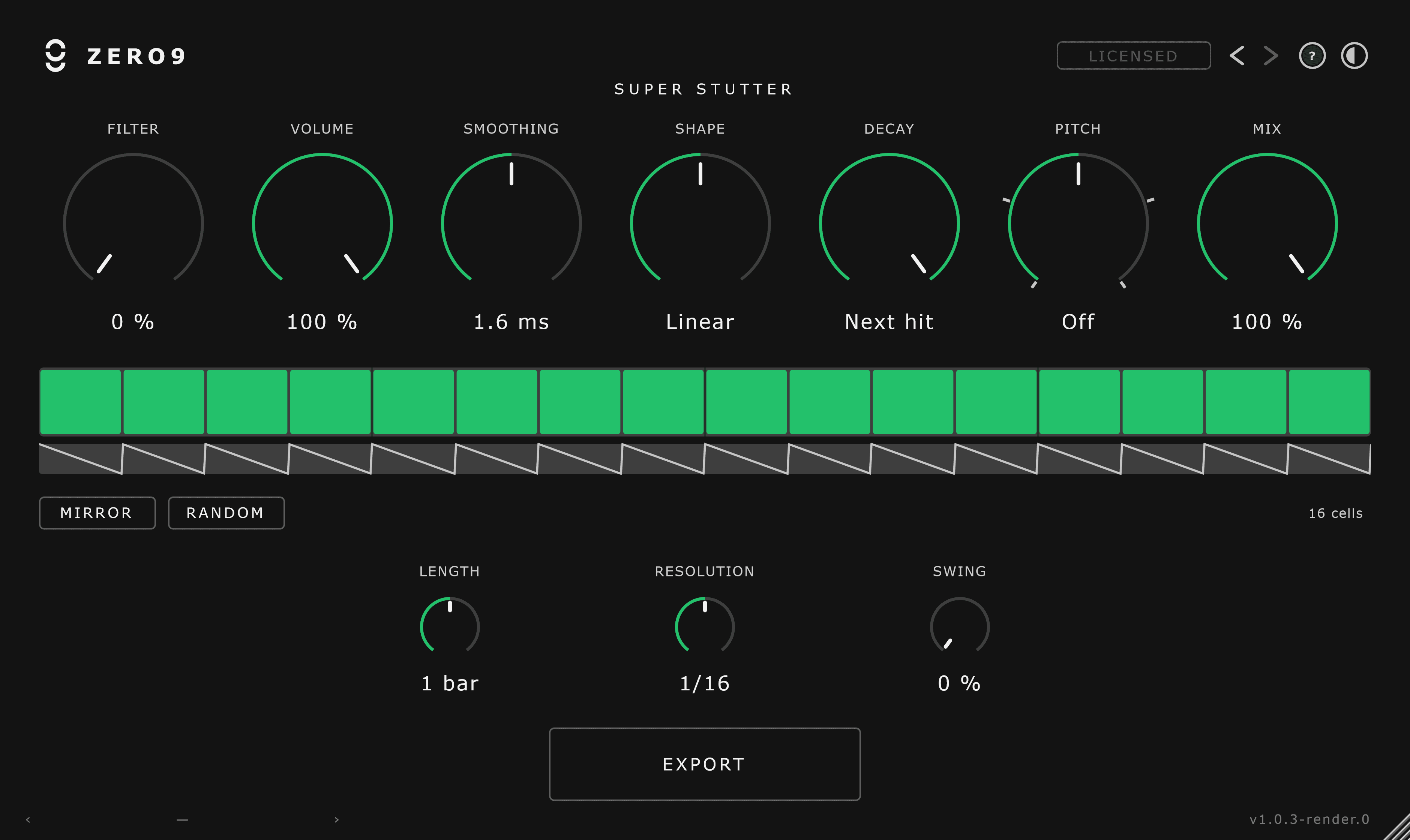
Task: Open the help question mark icon
Action: point(1311,55)
